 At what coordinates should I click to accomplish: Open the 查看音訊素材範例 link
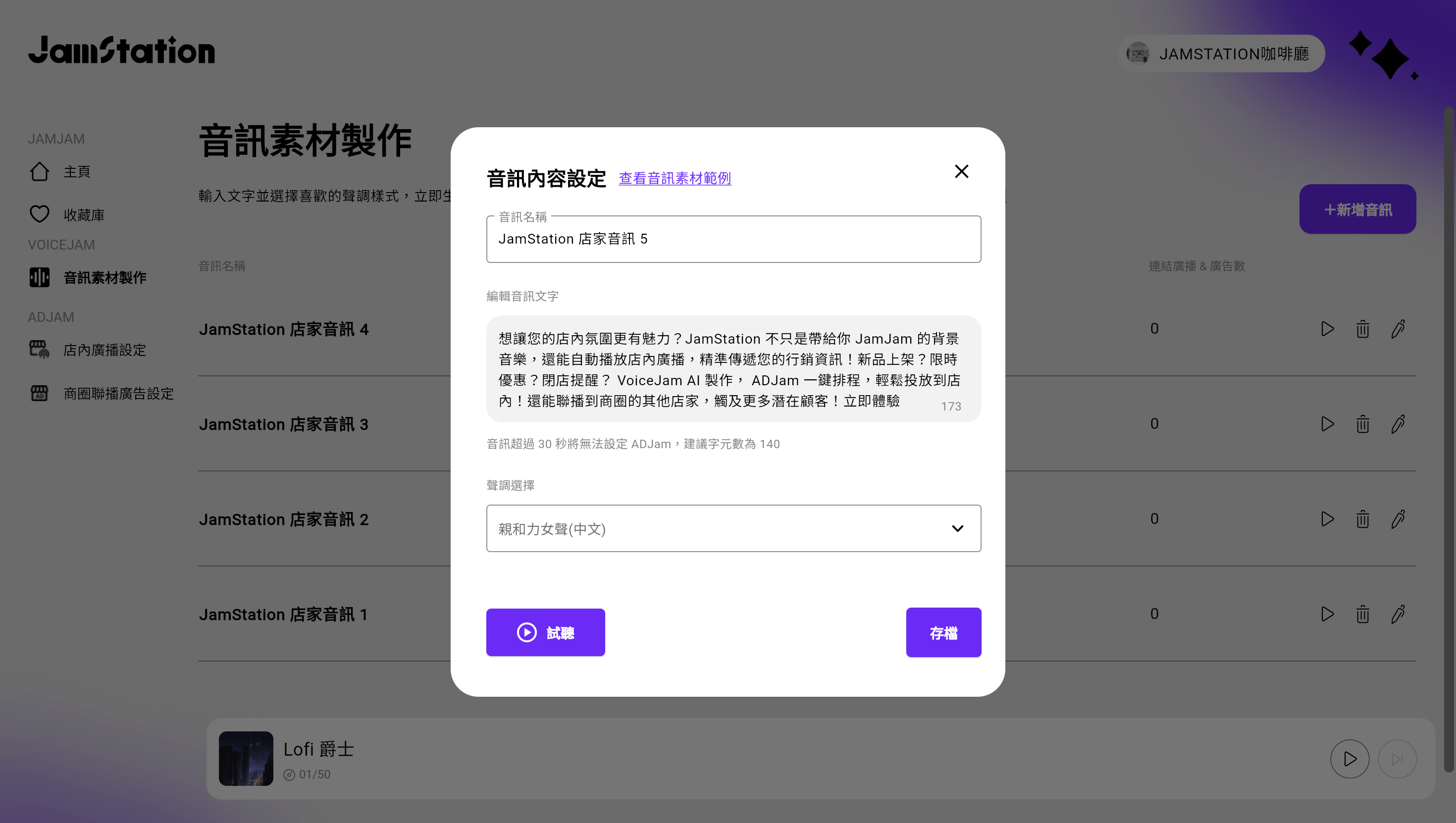pos(675,179)
